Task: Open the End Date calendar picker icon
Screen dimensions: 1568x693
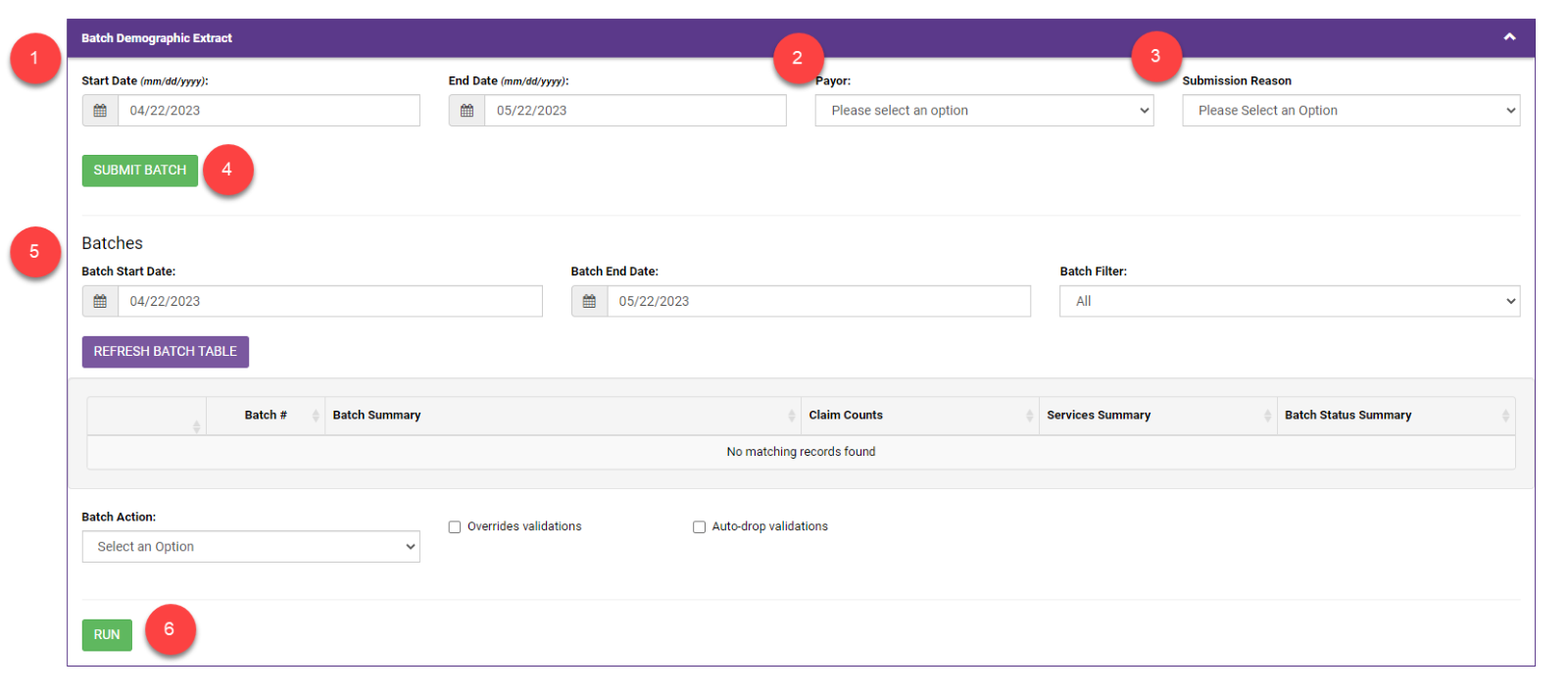Action: [x=466, y=111]
